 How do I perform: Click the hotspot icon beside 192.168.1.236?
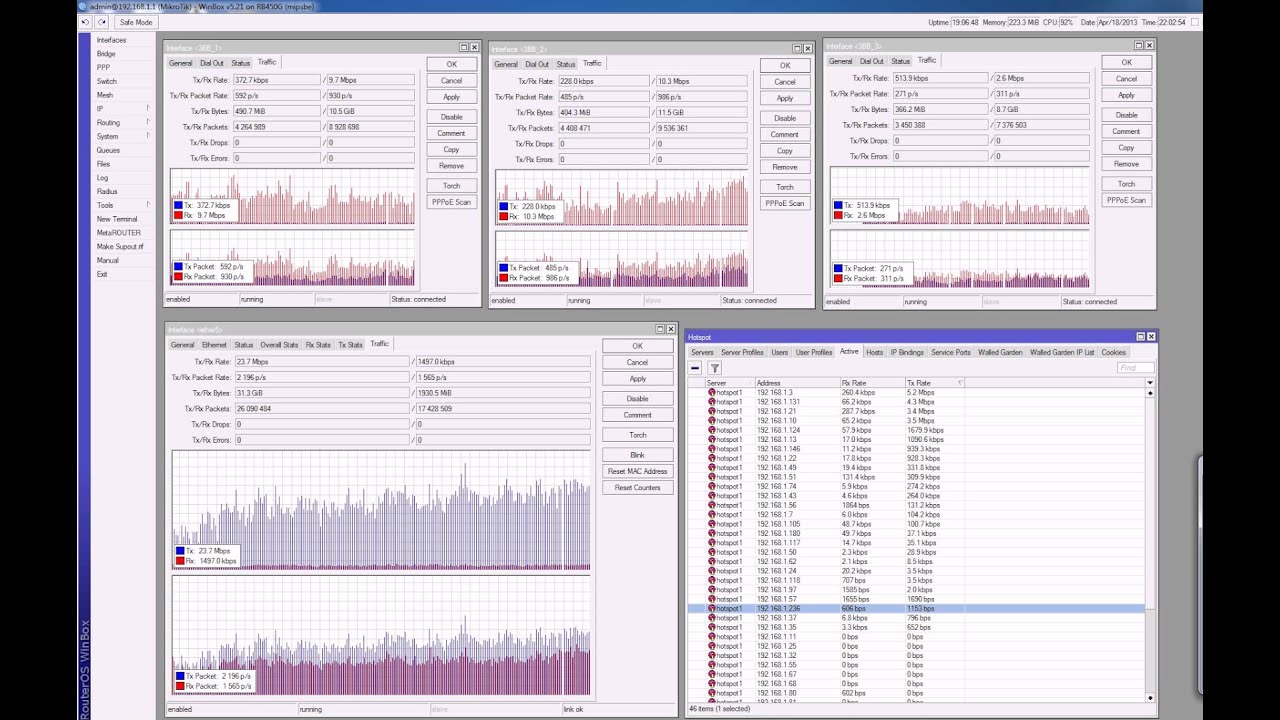(712, 608)
